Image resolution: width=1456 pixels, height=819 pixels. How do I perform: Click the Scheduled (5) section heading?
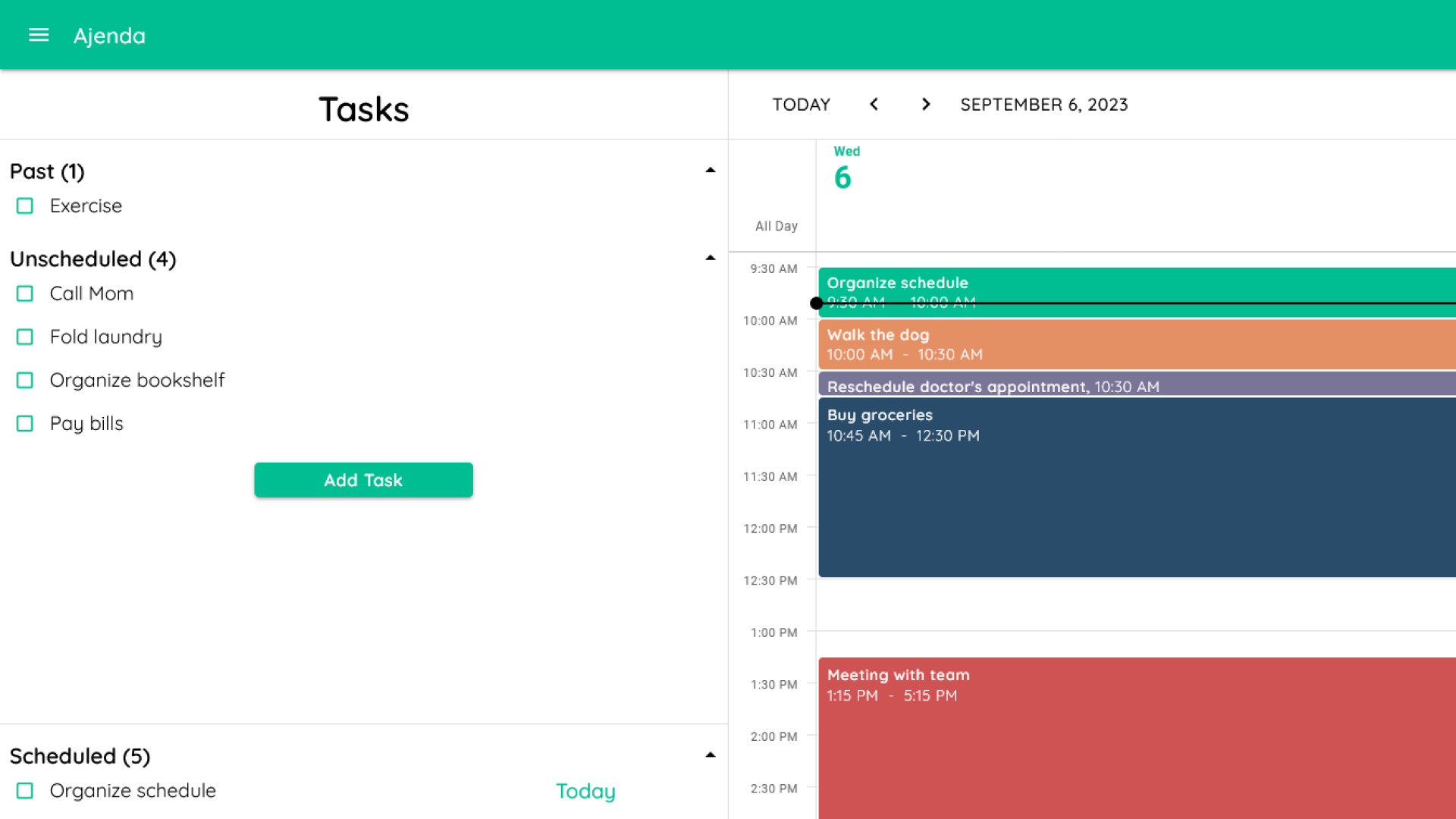click(80, 757)
